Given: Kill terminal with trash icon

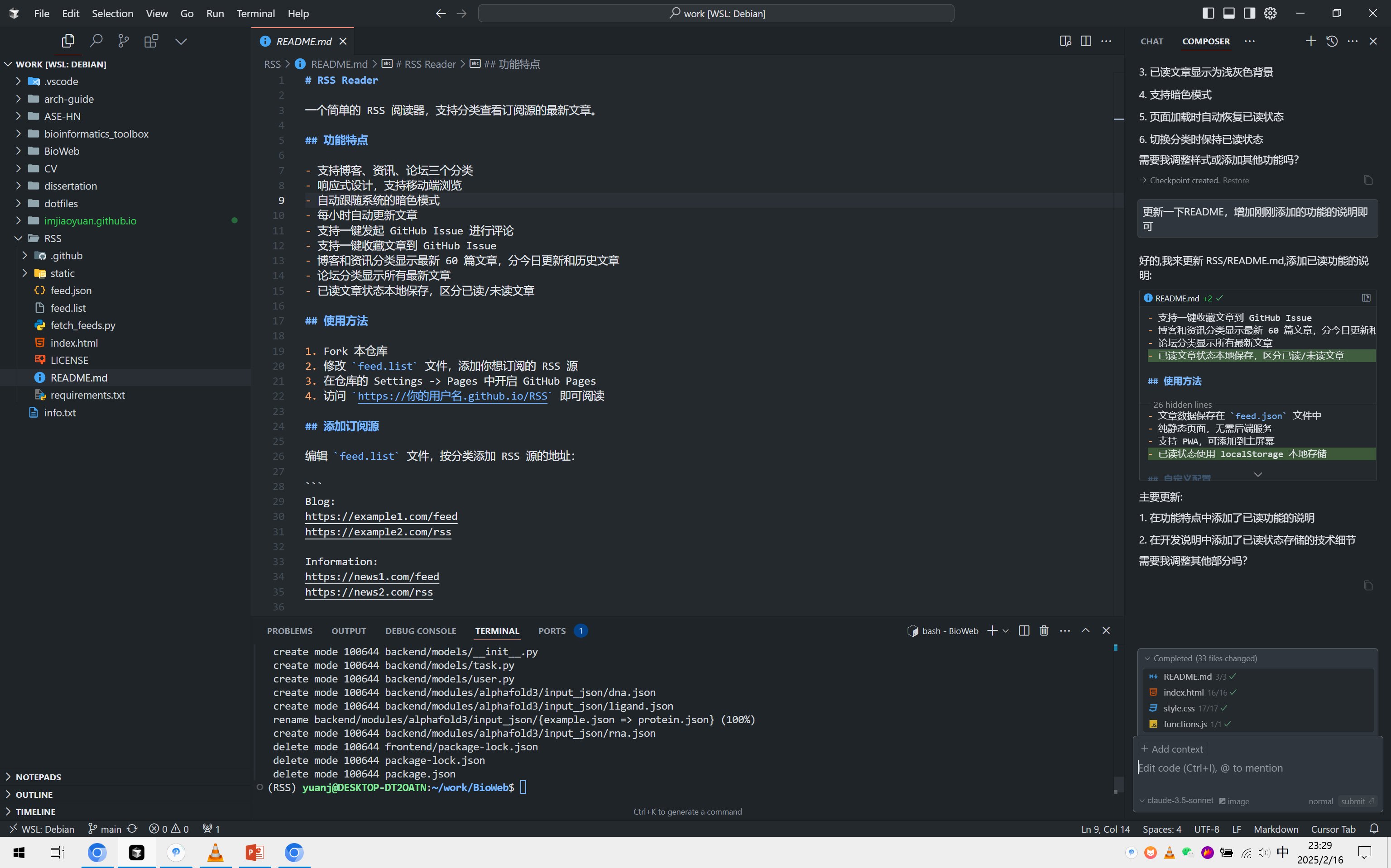Looking at the screenshot, I should click(x=1044, y=630).
